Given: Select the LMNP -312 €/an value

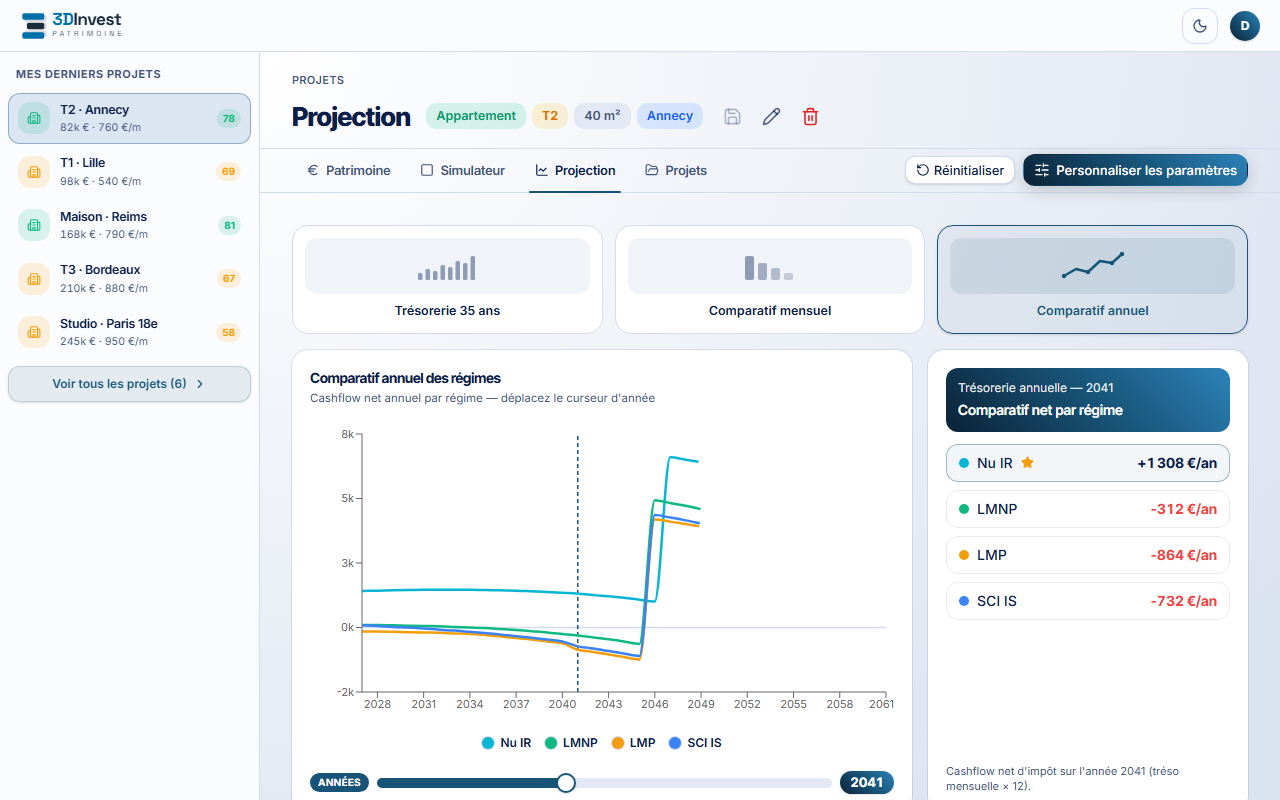Looking at the screenshot, I should (1184, 509).
